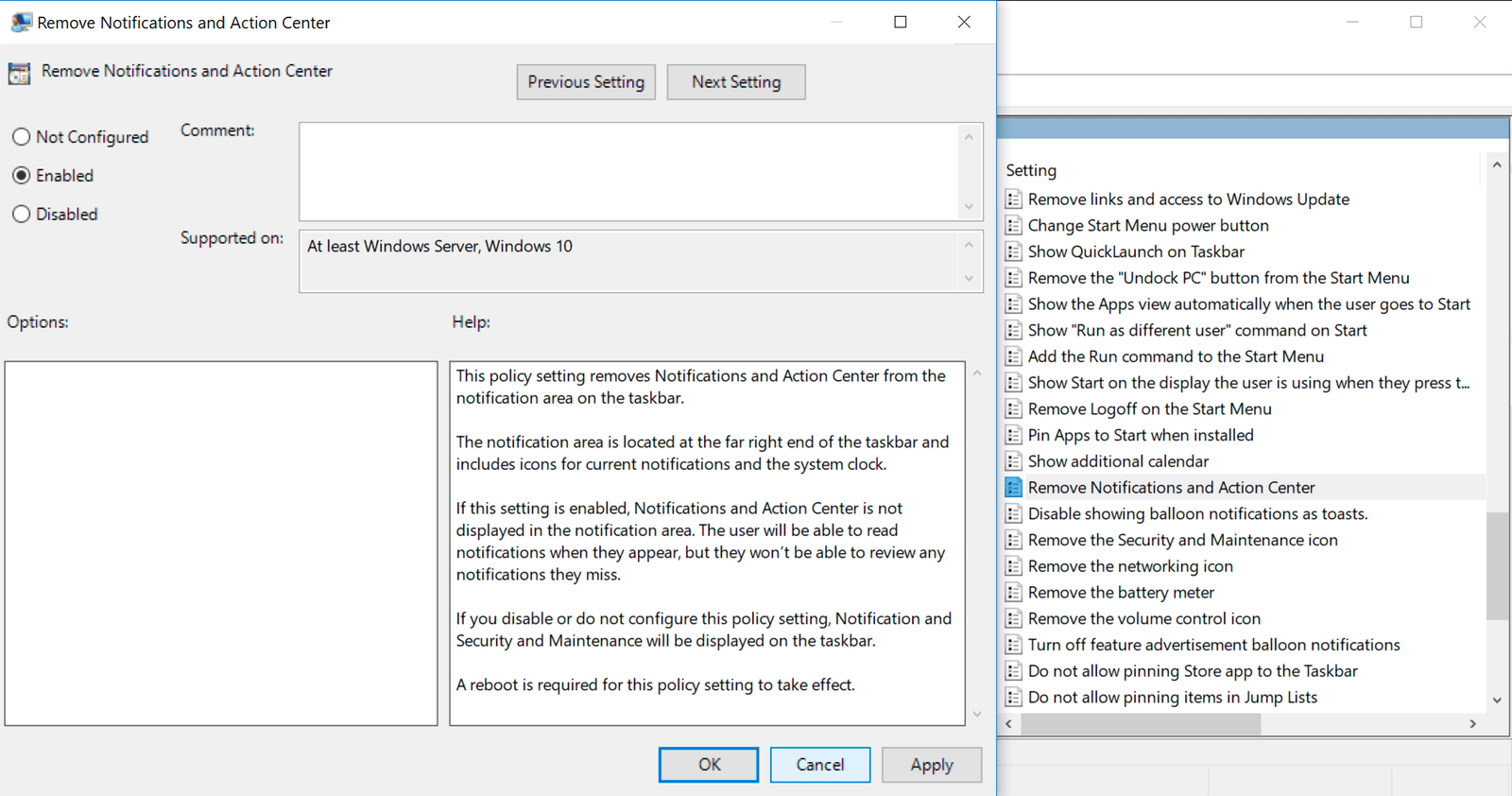This screenshot has width=1512, height=796.
Task: Select Turn off feature advertisement balloon notifications
Action: 1214,645
